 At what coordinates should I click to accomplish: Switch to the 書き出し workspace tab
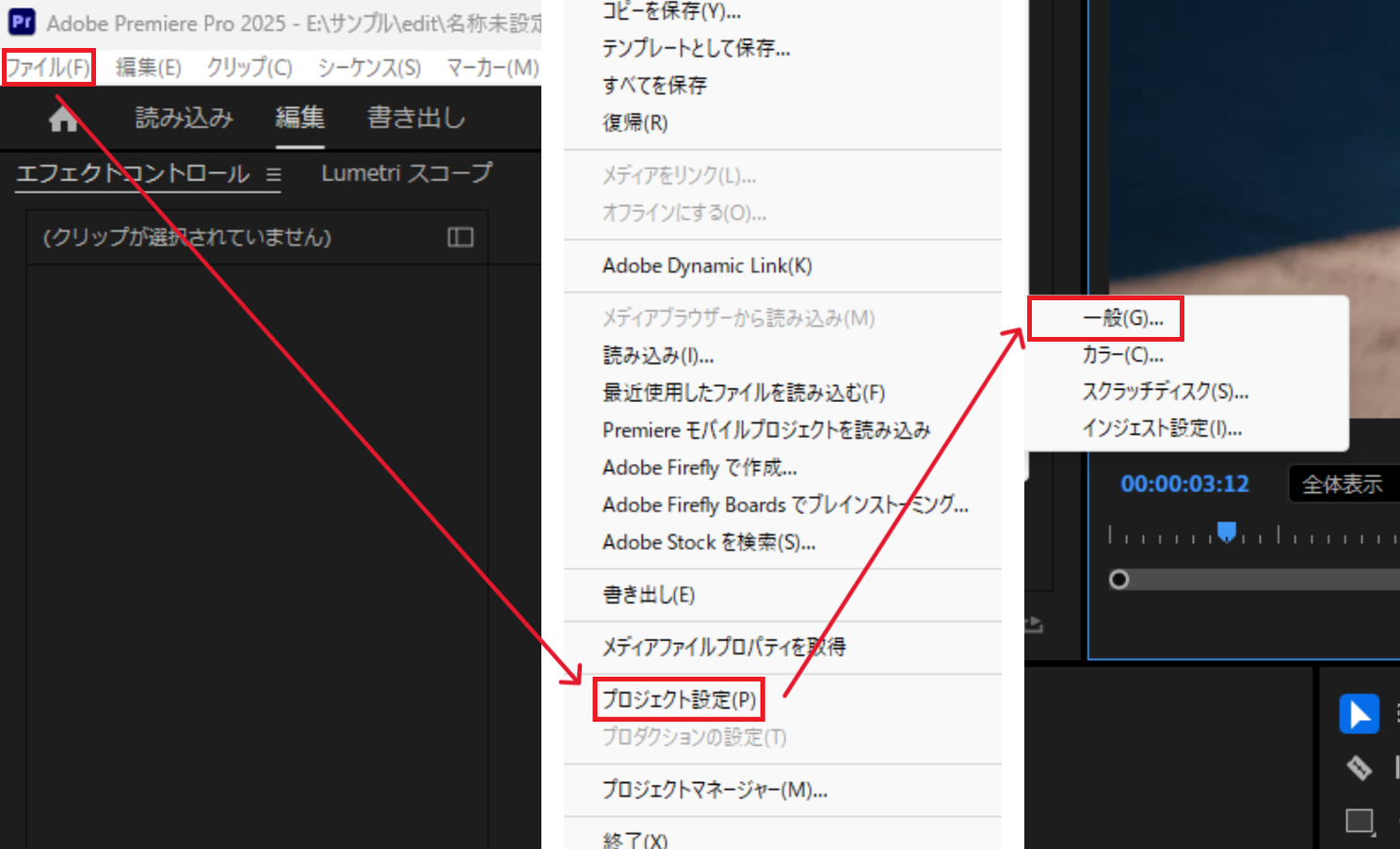(x=415, y=118)
